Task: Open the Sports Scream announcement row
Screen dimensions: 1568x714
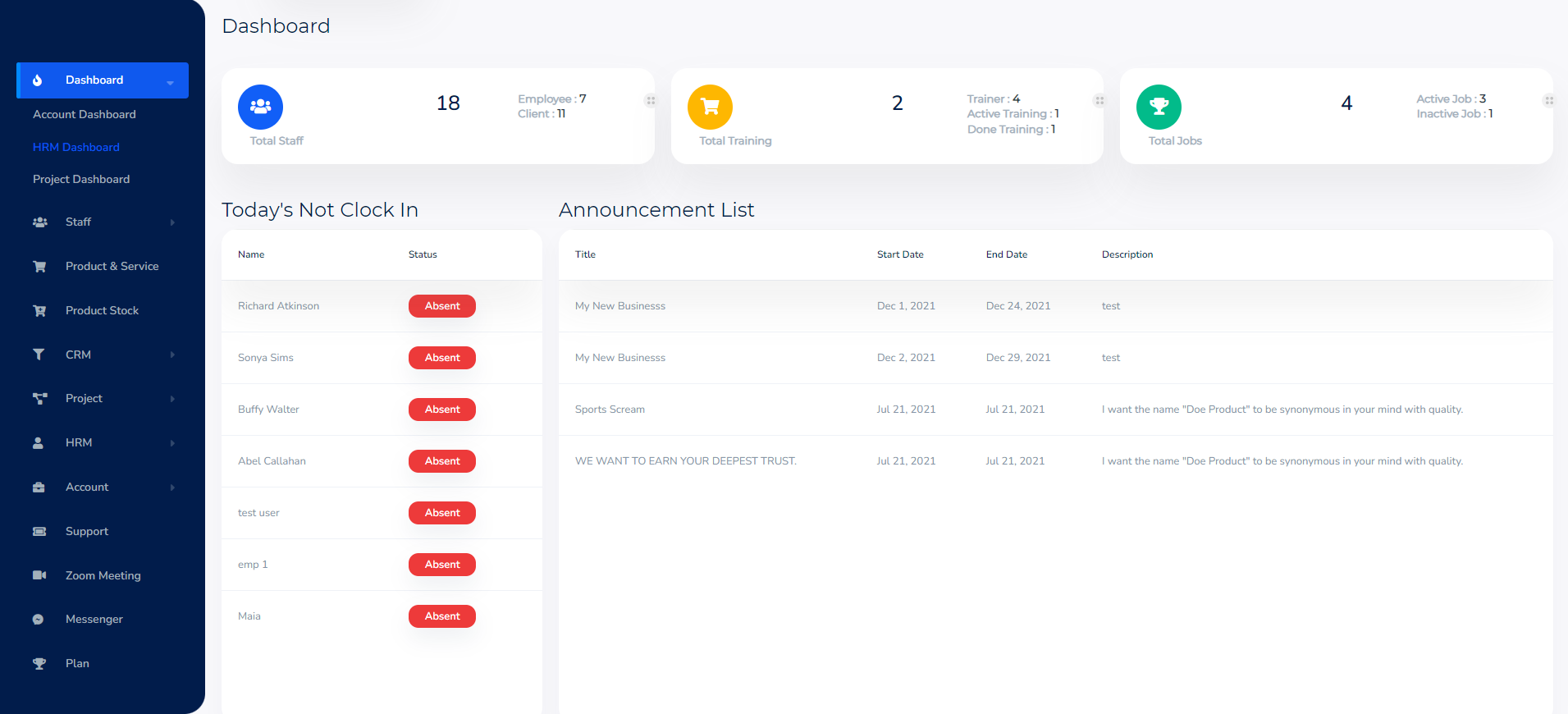Action: click(1055, 410)
